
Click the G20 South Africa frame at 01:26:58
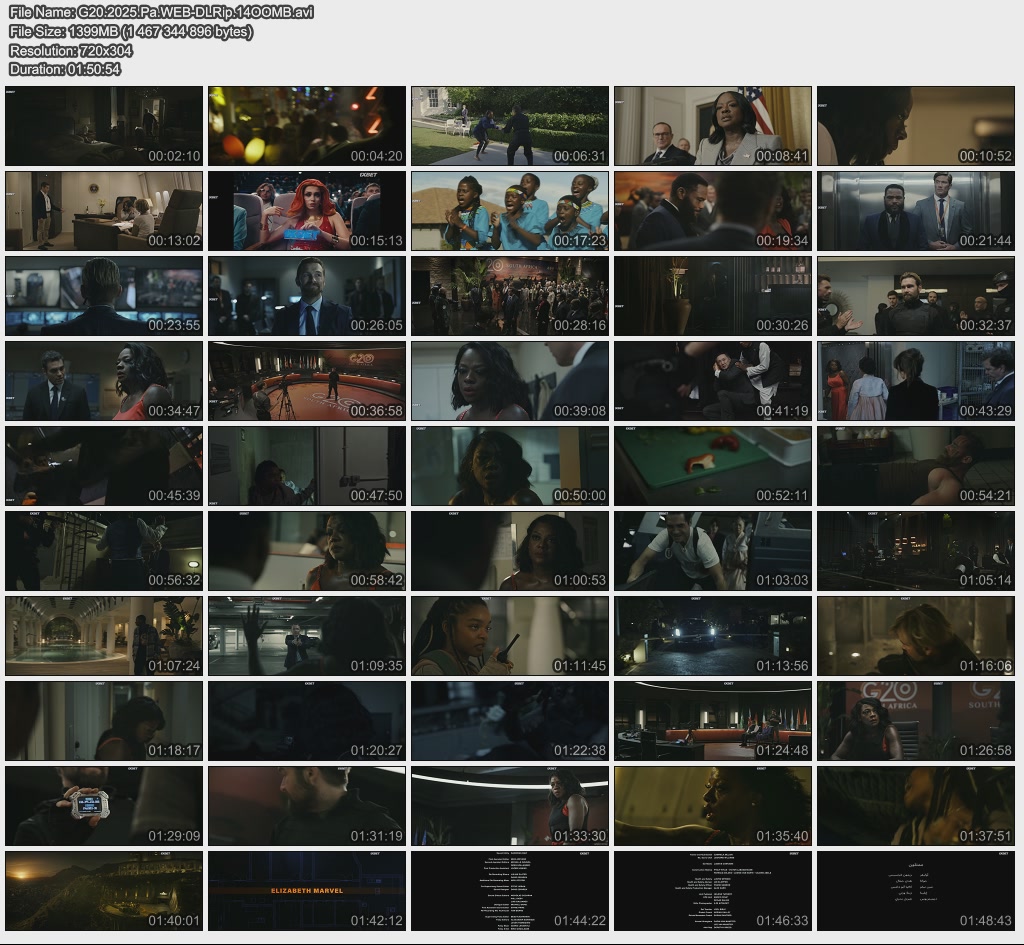[916, 721]
